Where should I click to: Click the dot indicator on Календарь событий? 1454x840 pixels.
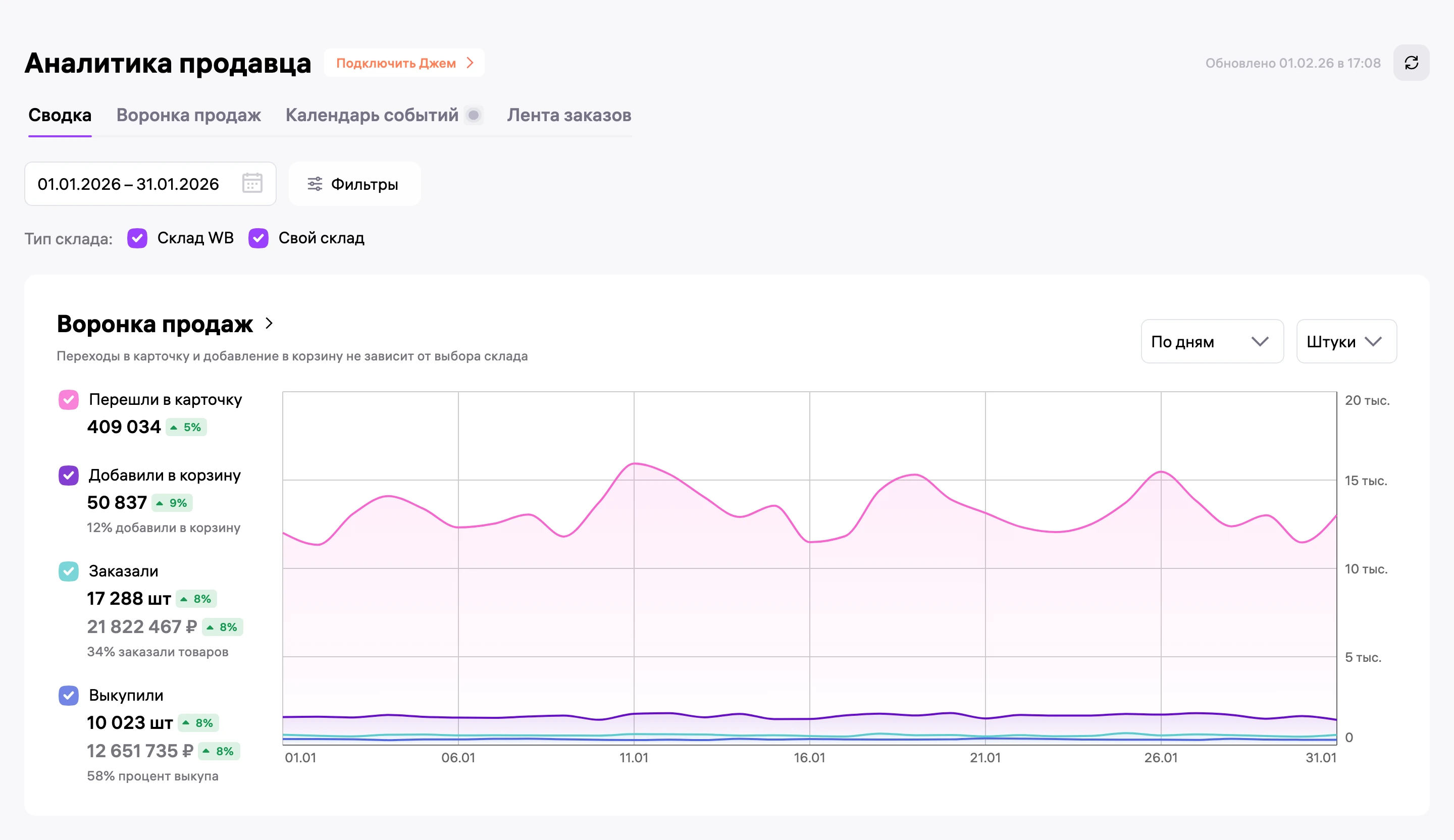point(474,116)
